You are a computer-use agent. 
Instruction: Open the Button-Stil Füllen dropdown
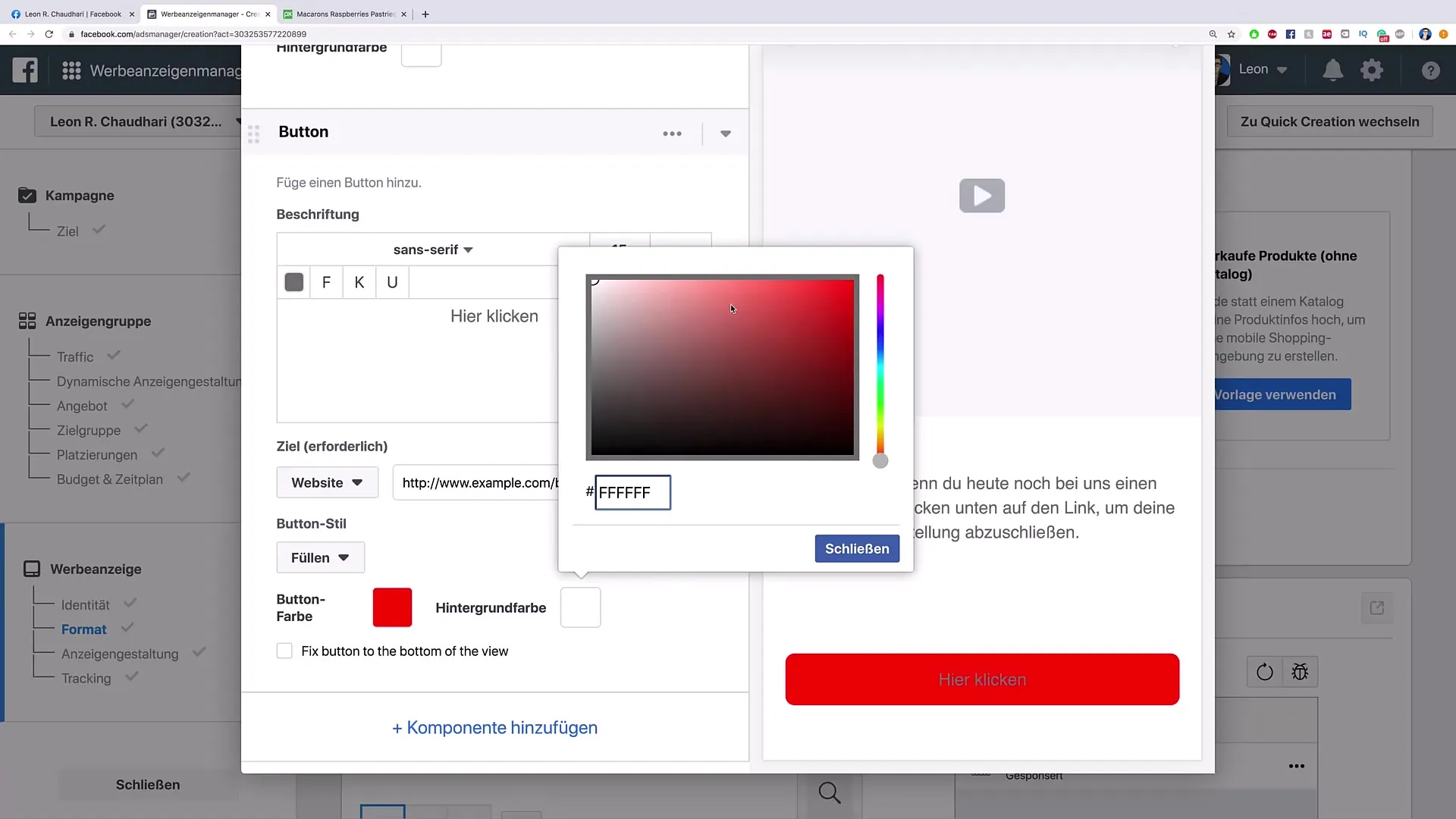click(319, 557)
